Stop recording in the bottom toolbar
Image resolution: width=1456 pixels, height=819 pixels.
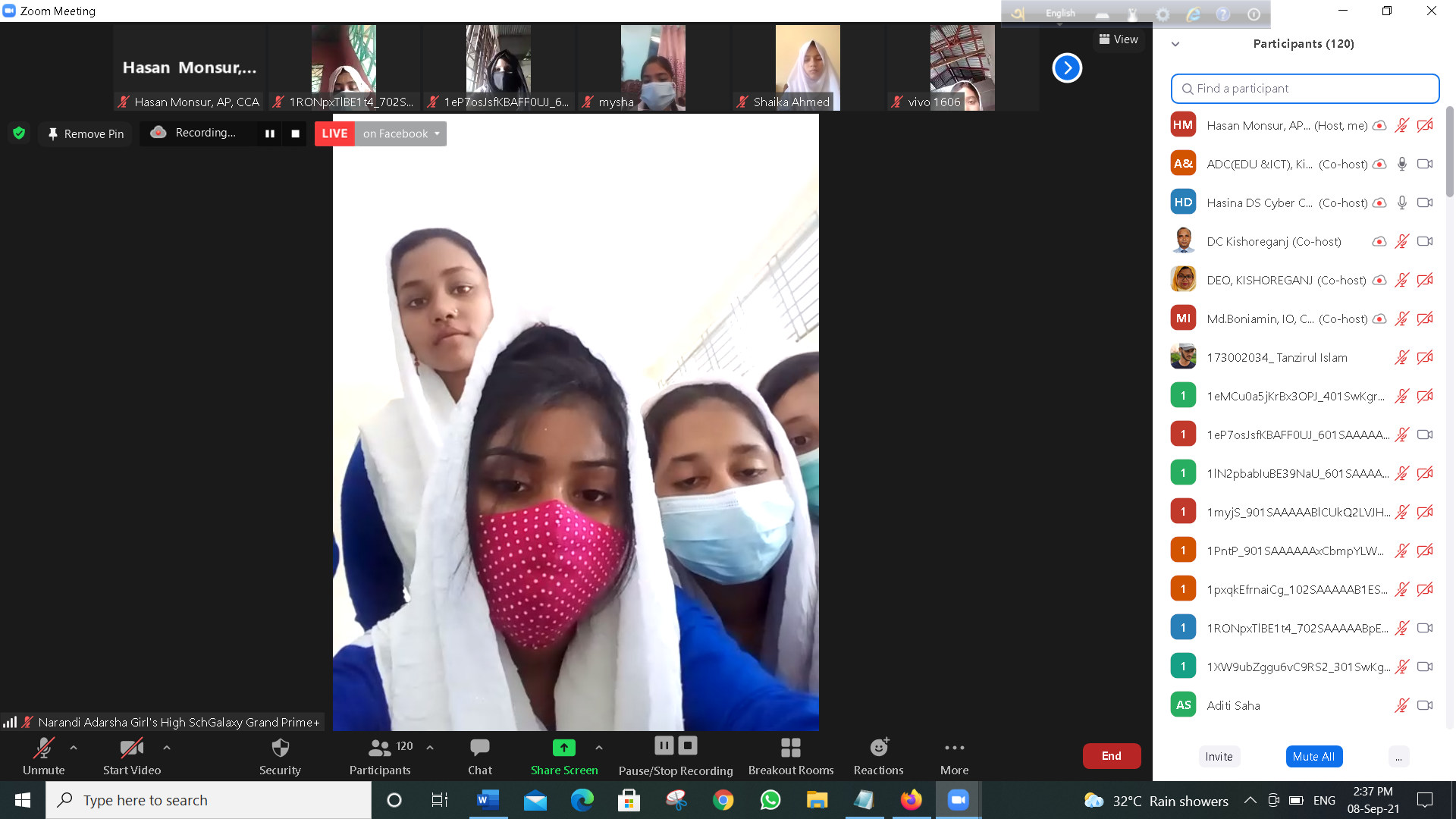tap(688, 745)
